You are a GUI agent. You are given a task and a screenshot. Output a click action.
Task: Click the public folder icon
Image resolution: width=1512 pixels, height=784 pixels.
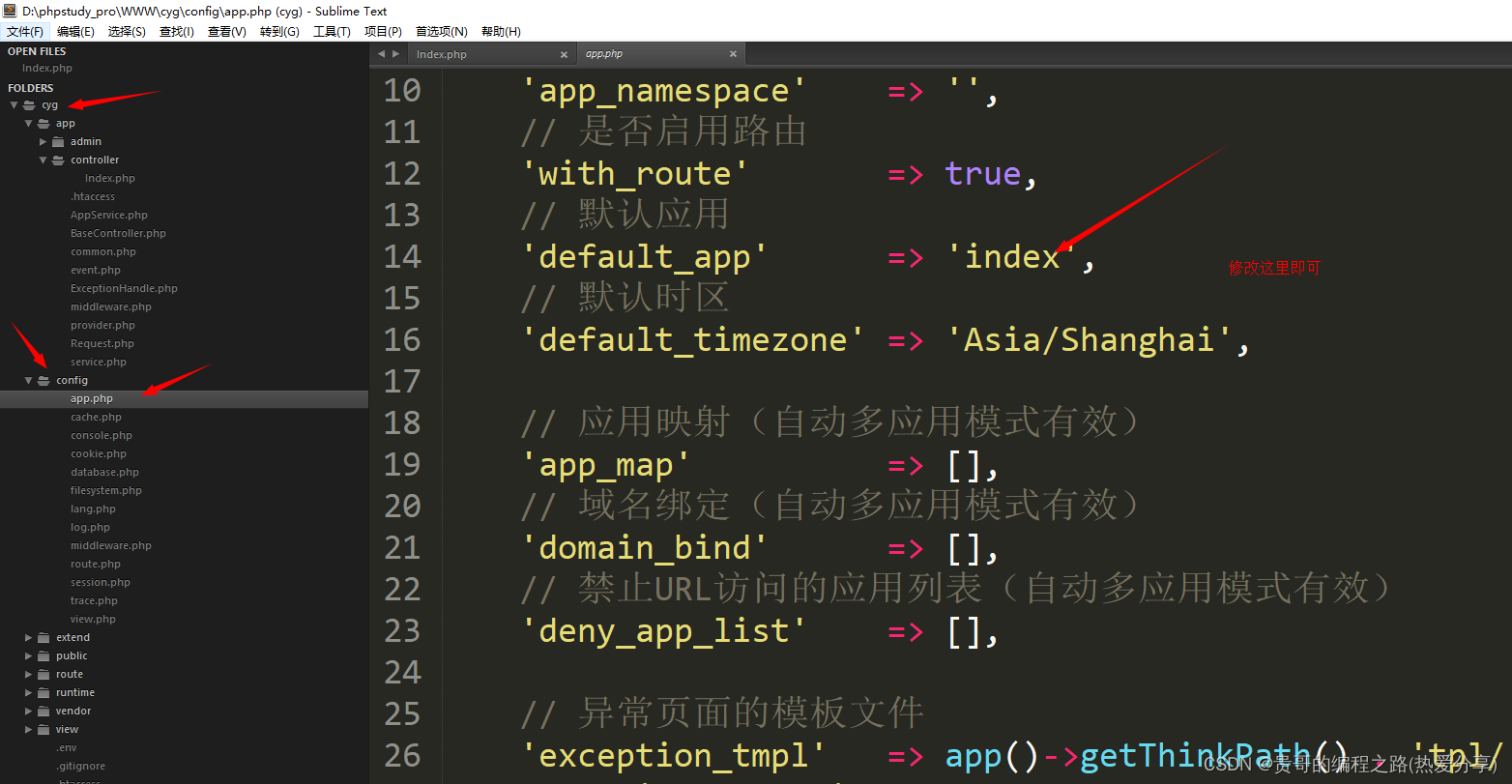pos(44,656)
